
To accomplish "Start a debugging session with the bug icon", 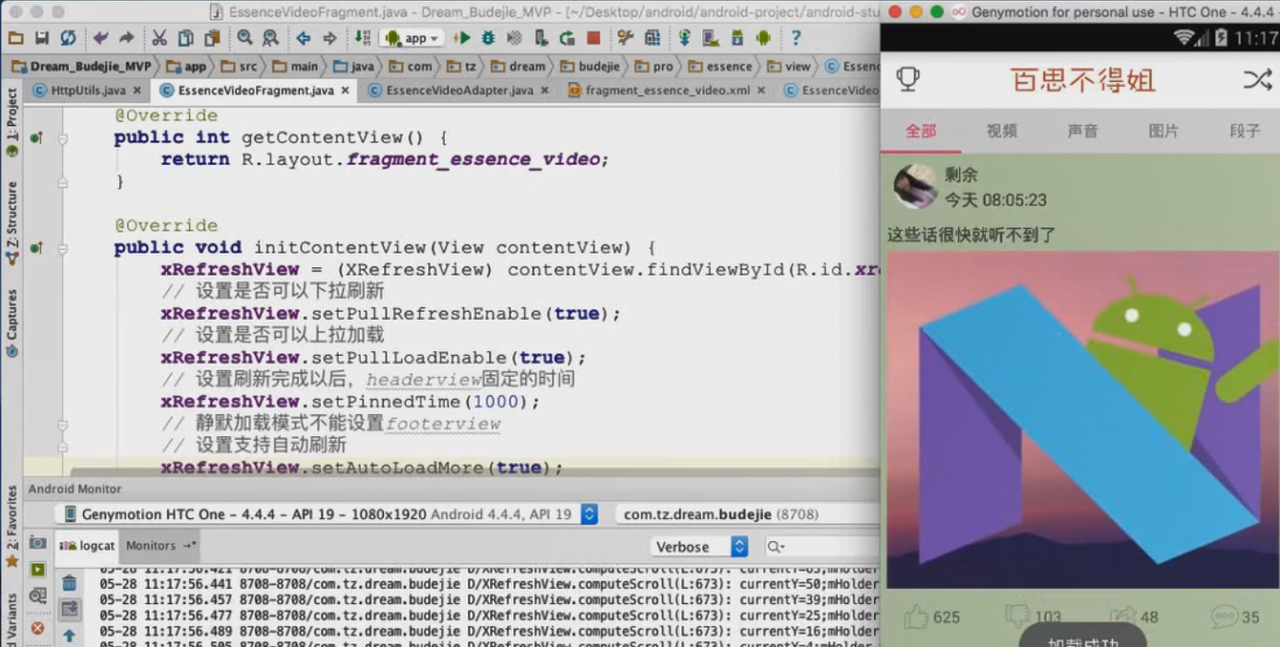I will pos(489,38).
